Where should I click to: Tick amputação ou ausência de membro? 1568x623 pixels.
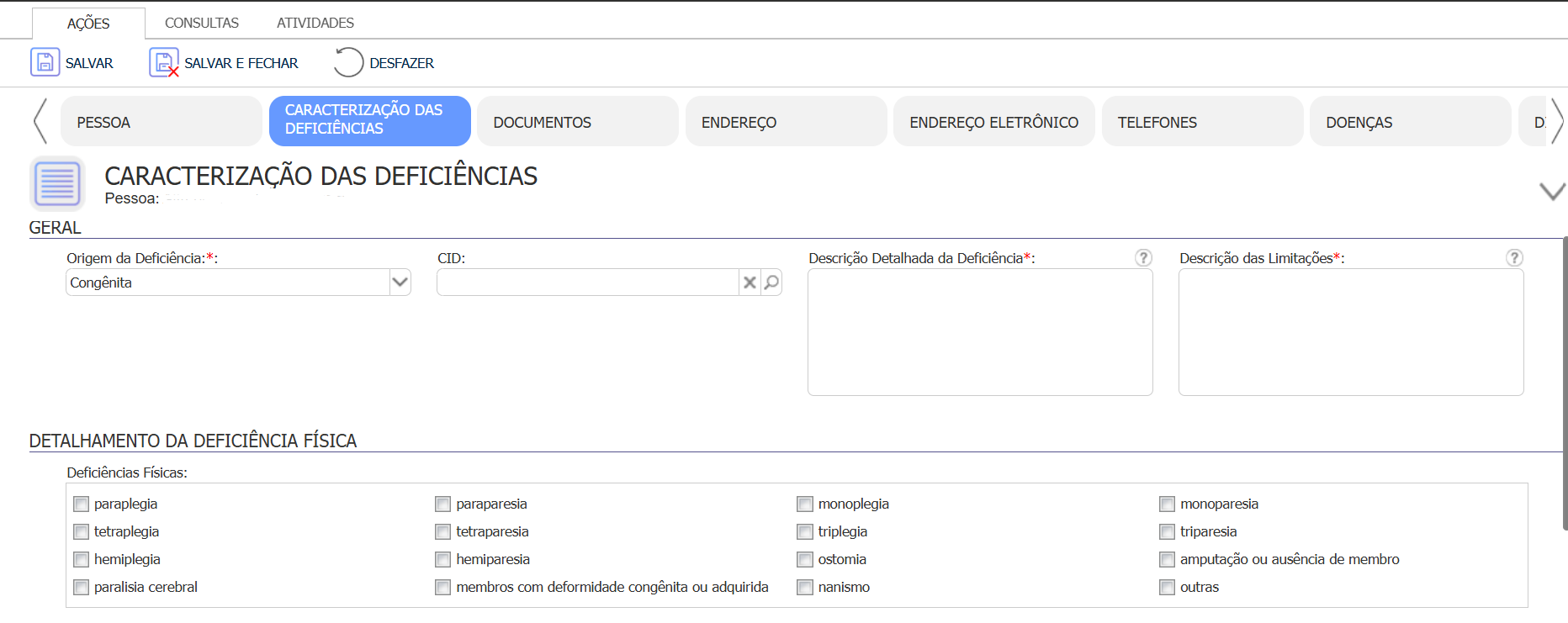[x=1167, y=560]
